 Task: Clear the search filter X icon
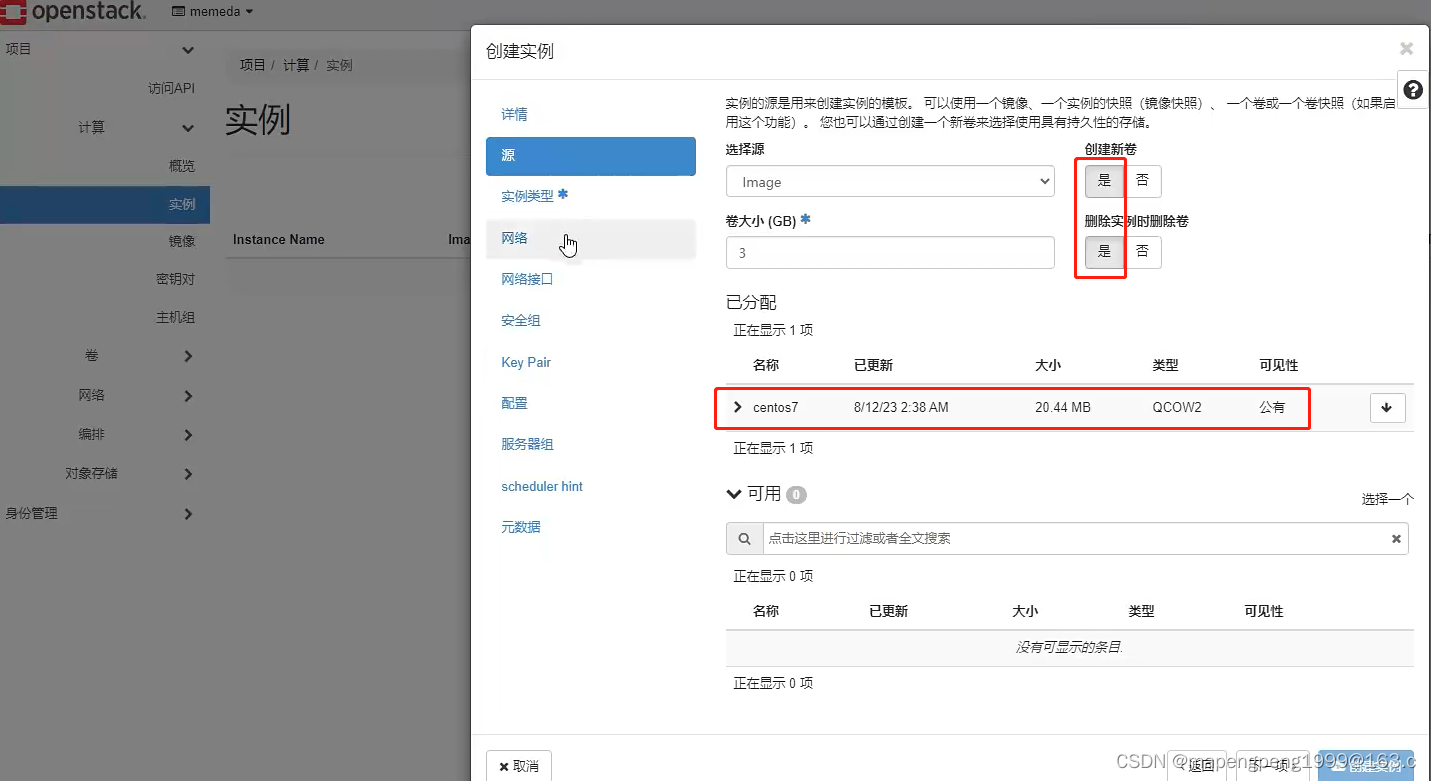1396,538
